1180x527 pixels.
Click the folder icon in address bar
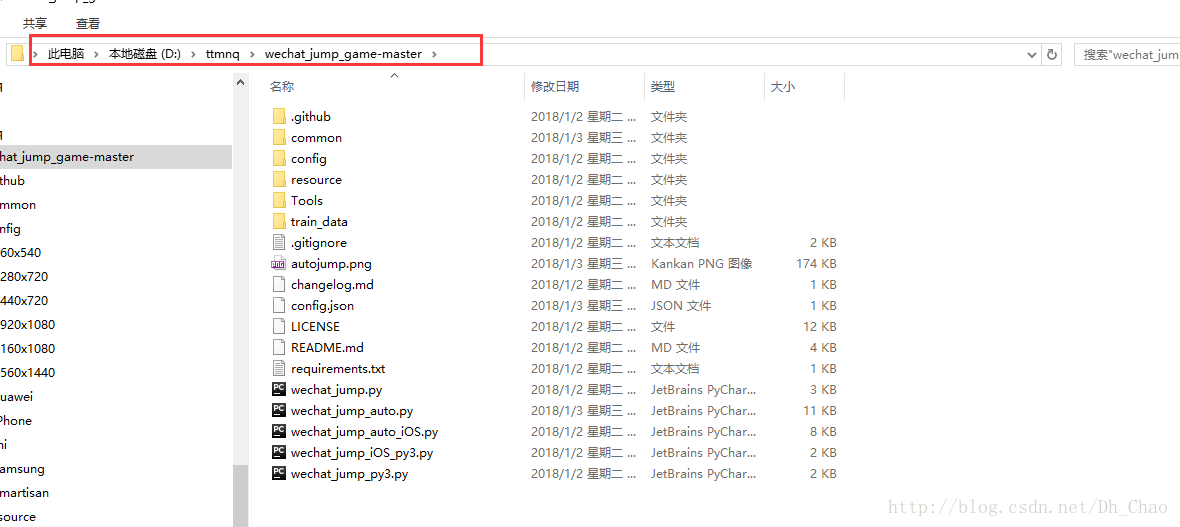pyautogui.click(x=17, y=54)
